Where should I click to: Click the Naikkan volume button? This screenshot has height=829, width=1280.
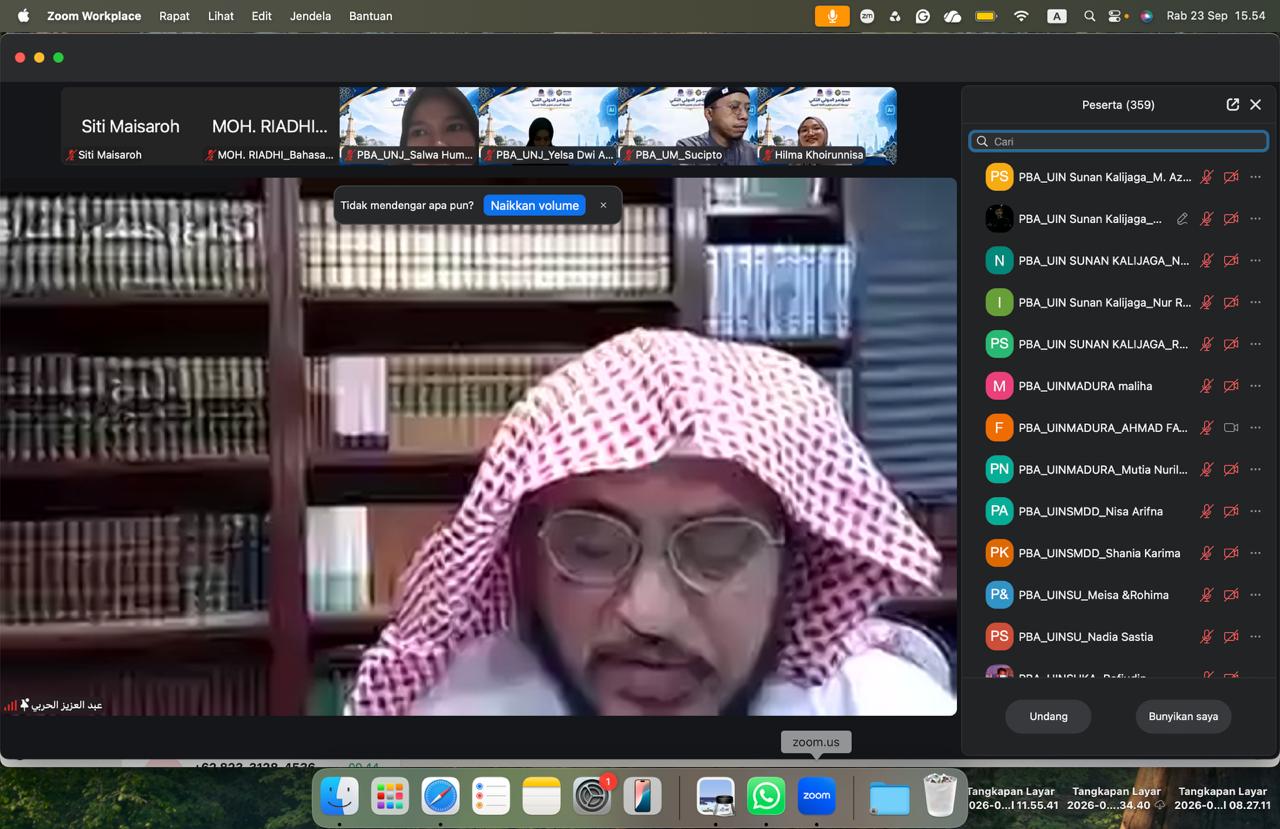pyautogui.click(x=534, y=205)
